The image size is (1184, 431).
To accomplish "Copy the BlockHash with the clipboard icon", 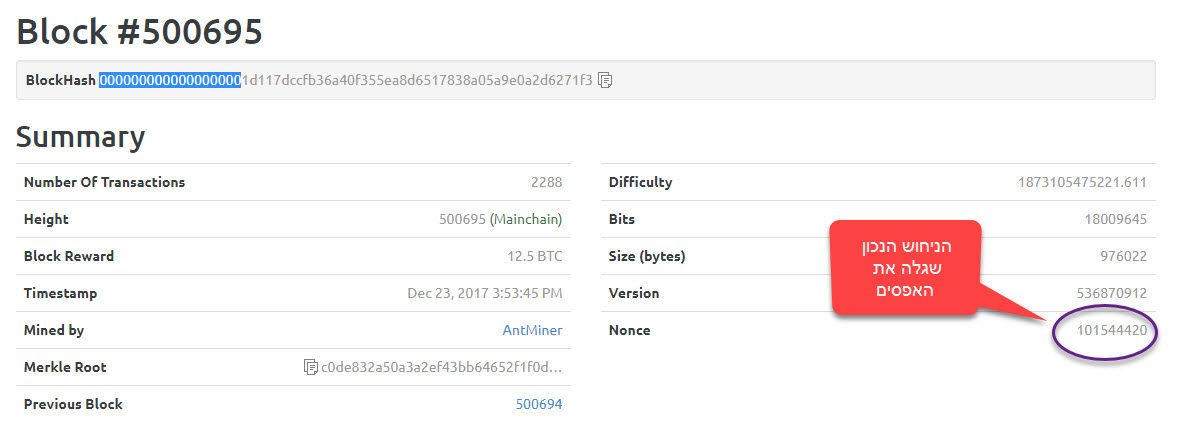I will coord(605,80).
